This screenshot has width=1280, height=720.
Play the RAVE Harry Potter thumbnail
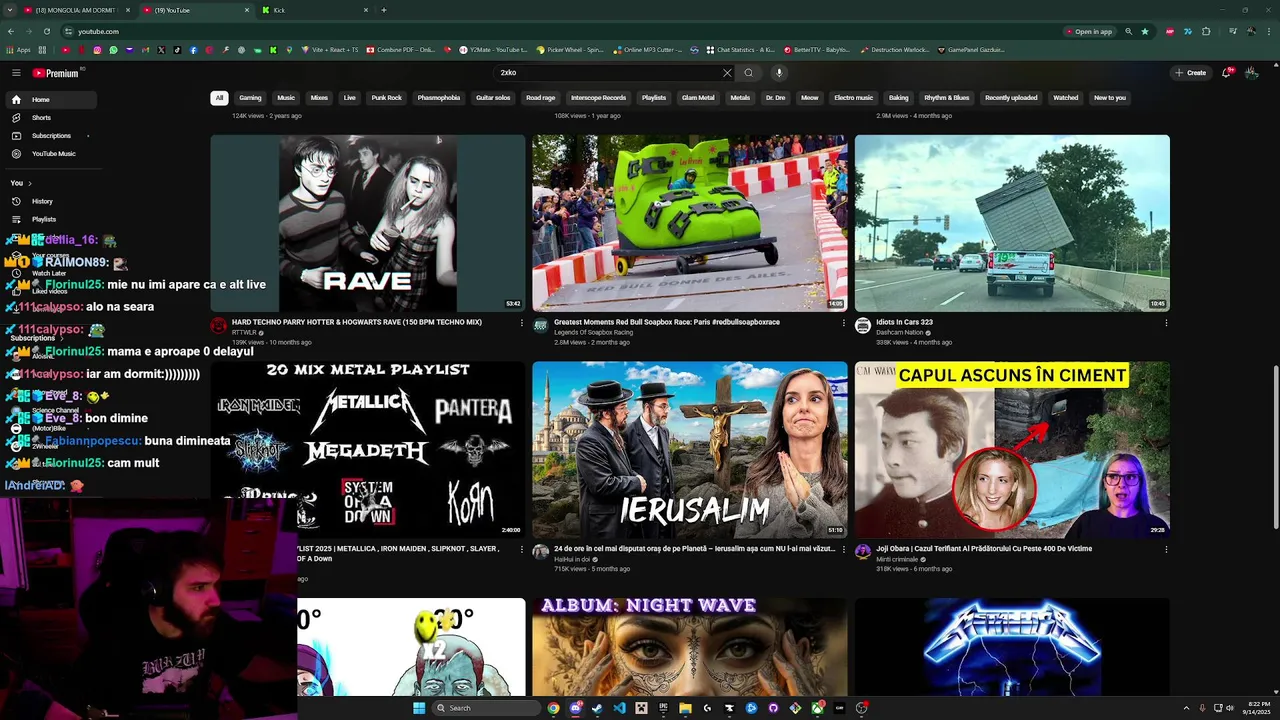coord(367,223)
